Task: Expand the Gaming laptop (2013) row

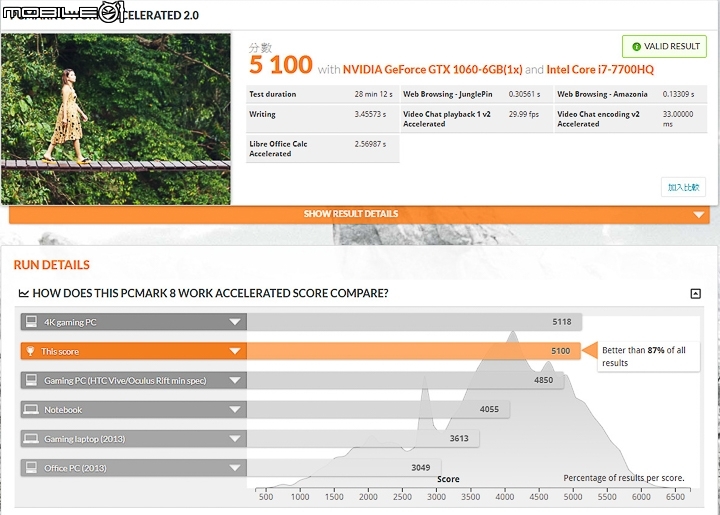Action: click(x=134, y=439)
